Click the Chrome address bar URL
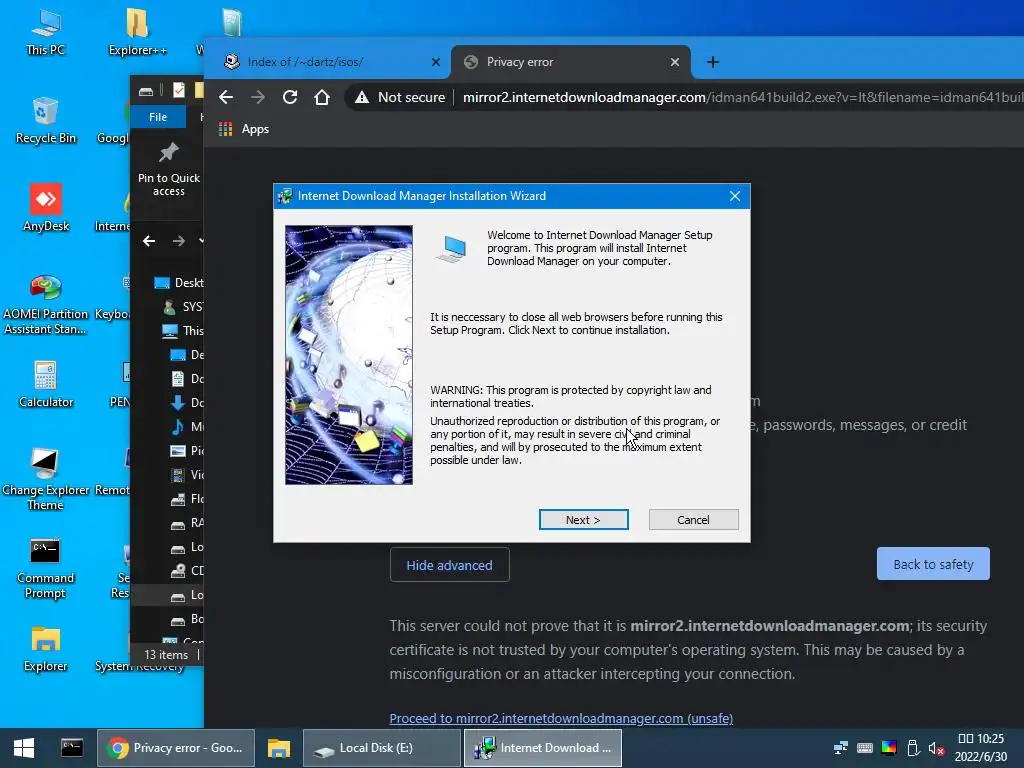Viewport: 1024px width, 768px height. [x=743, y=97]
